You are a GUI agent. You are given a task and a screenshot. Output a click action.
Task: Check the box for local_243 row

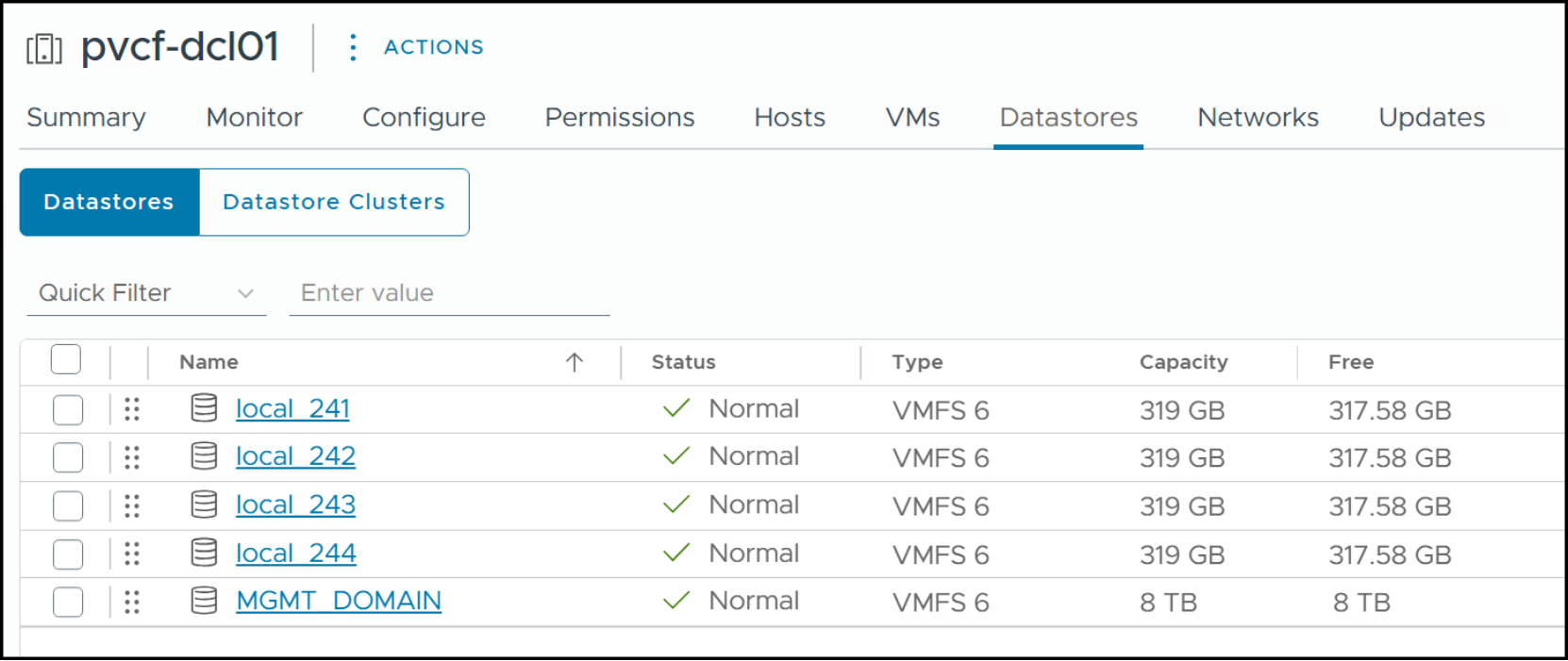click(68, 506)
